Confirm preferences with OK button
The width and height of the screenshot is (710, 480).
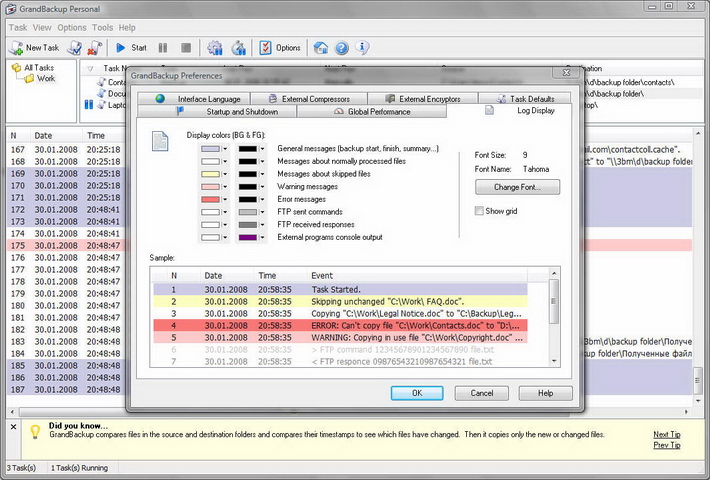(417, 393)
